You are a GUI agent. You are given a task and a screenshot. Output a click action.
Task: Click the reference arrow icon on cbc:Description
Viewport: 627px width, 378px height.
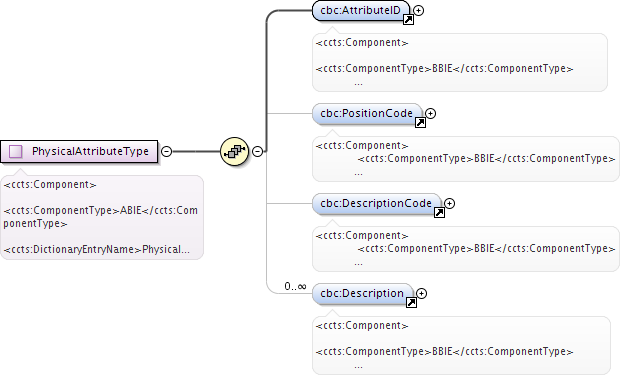[x=411, y=303]
